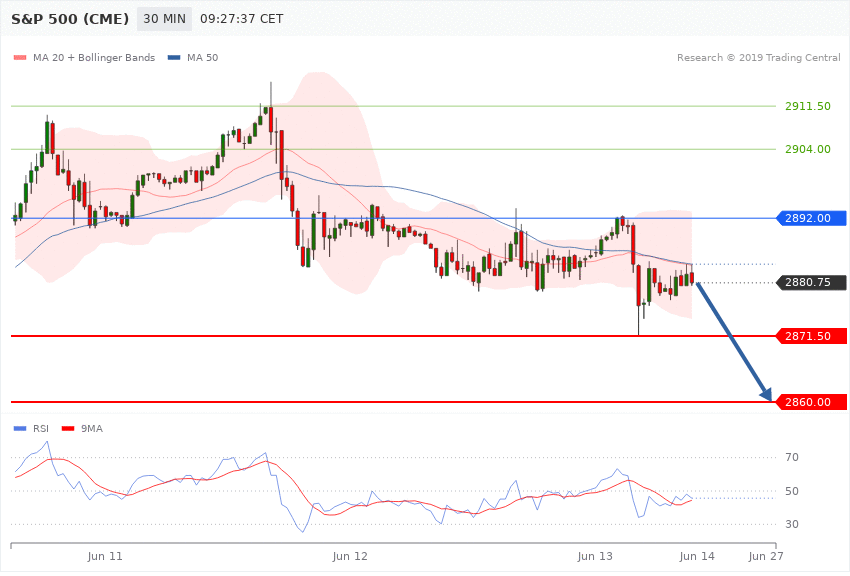Image resolution: width=850 pixels, height=576 pixels.
Task: Click the Research © 2019 Trading Central credit
Action: [758, 57]
